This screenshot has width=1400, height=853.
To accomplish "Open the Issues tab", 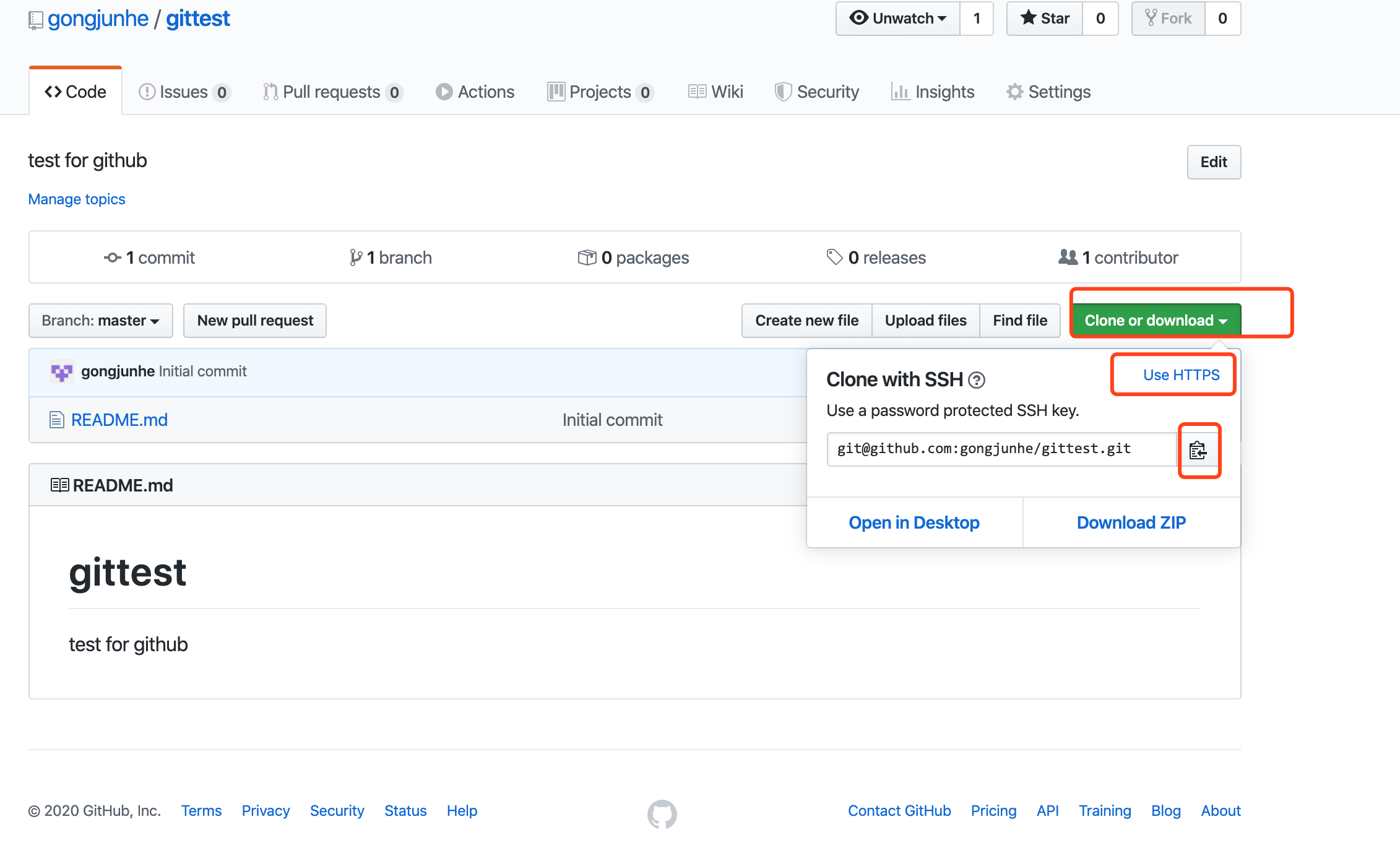I will [184, 92].
